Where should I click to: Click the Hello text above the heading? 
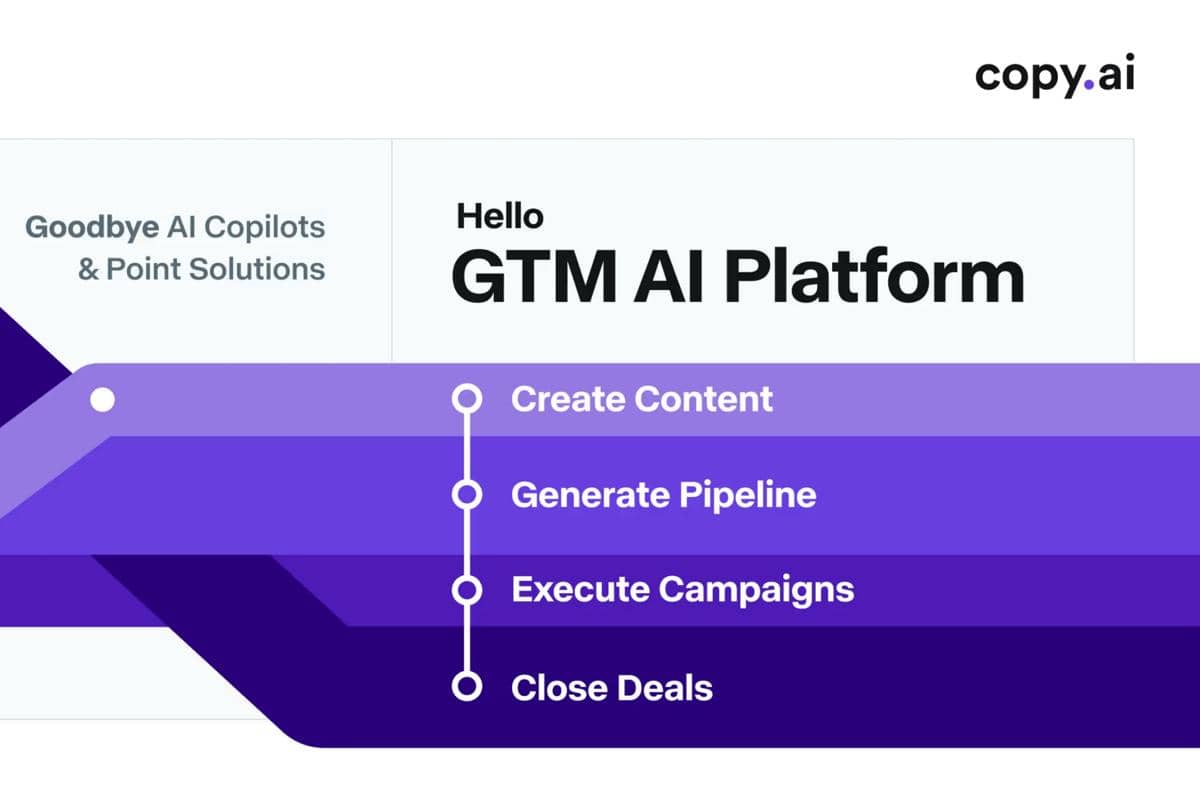tap(499, 215)
